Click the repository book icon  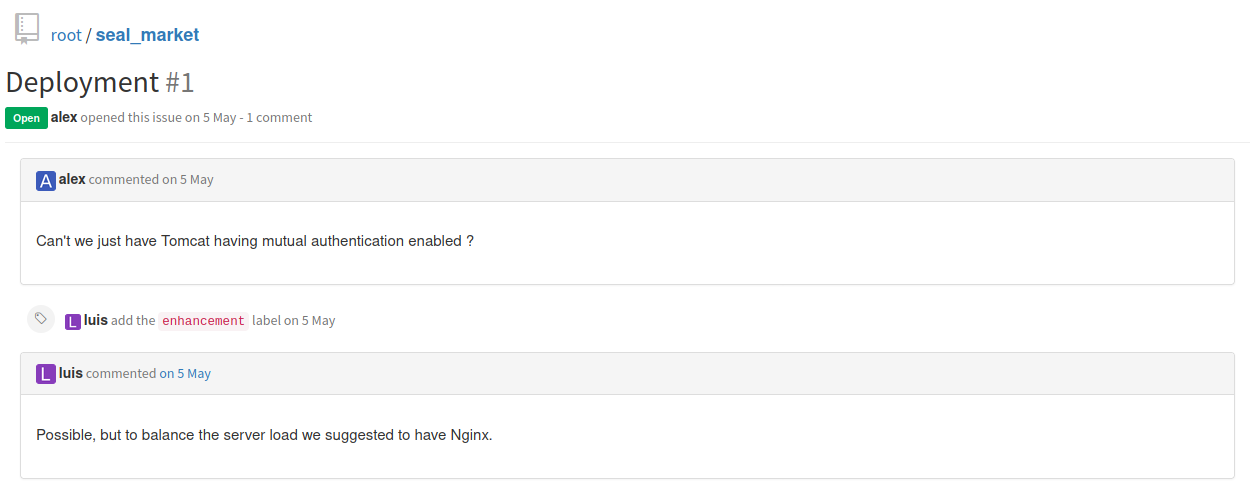[27, 29]
